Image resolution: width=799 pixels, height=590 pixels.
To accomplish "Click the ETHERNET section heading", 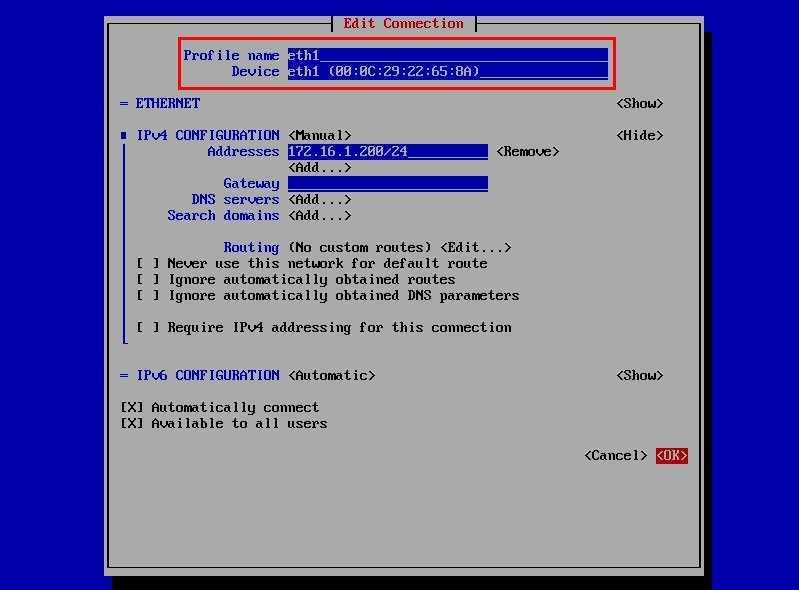I will click(168, 103).
